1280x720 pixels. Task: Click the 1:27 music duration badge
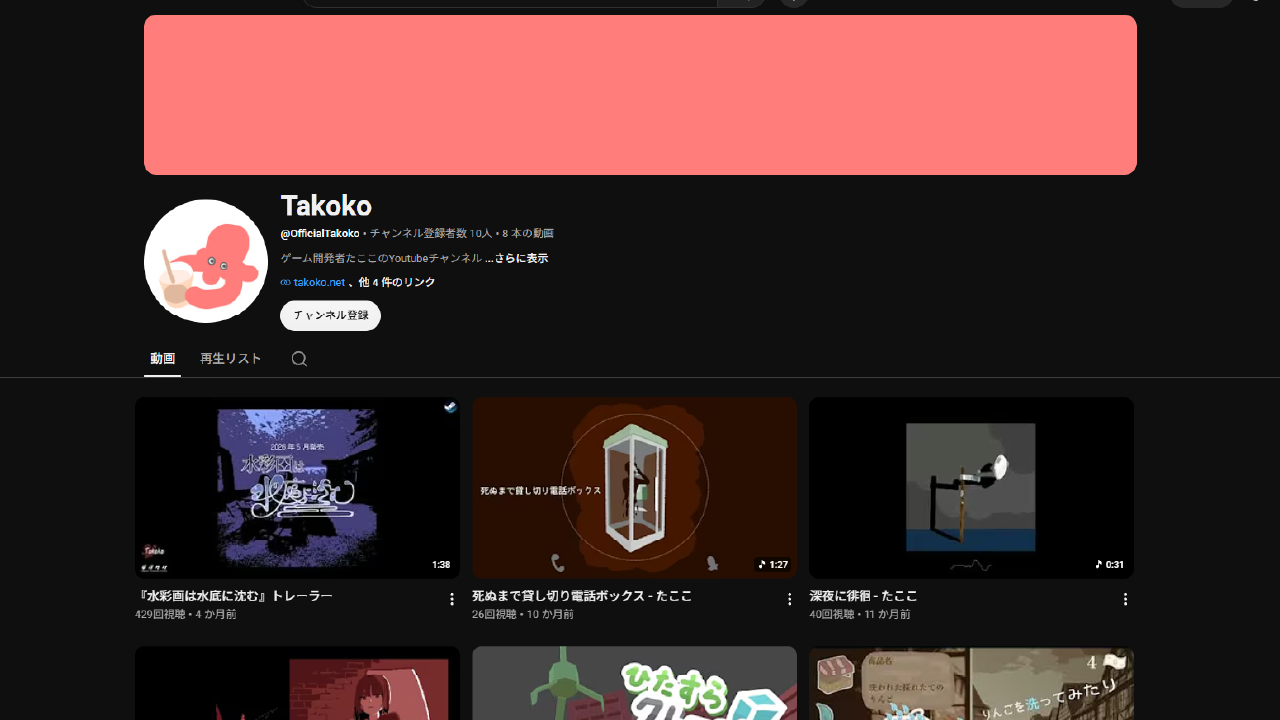click(x=773, y=565)
